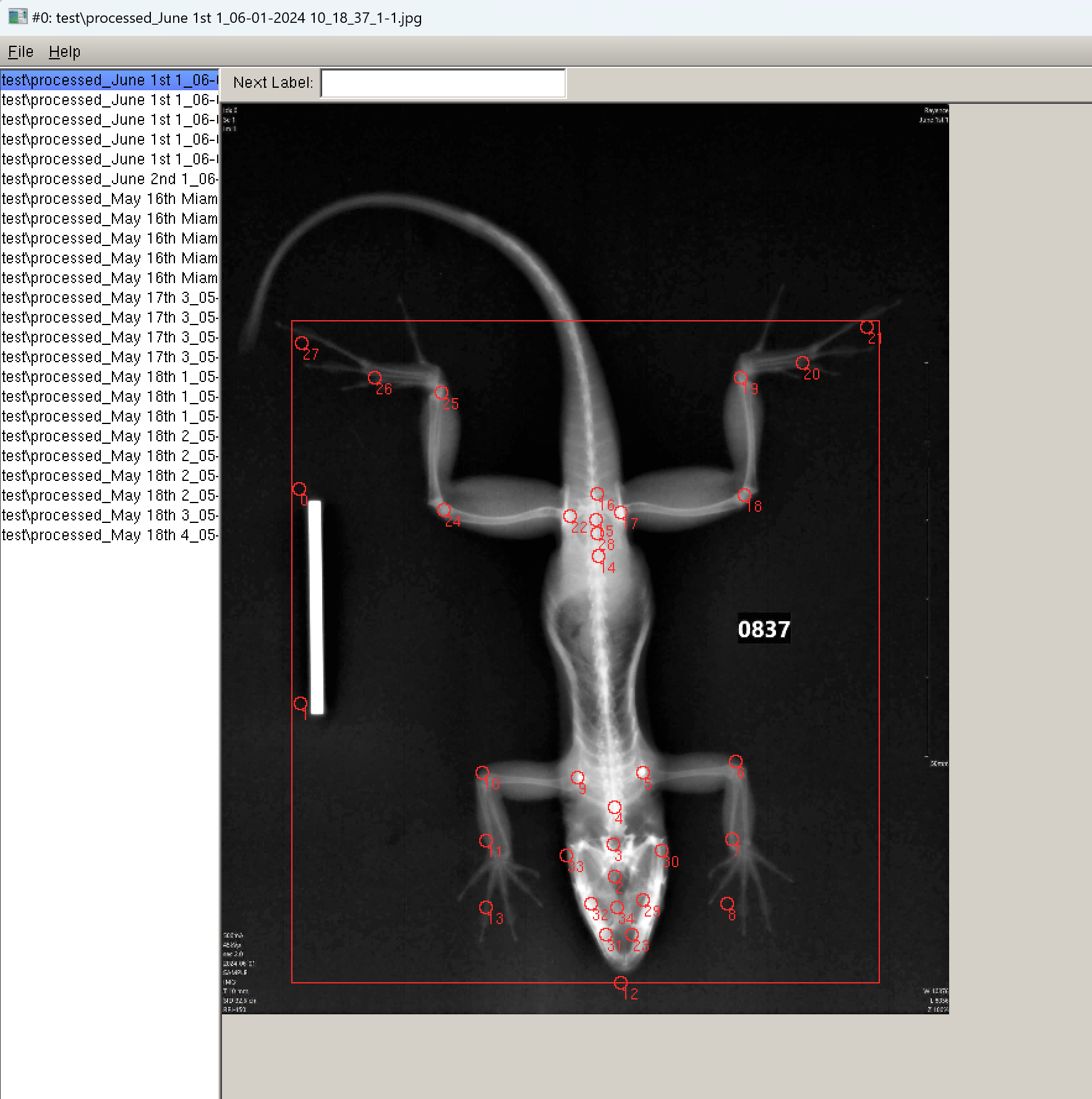Click landmark point 27 on the upper left toe
This screenshot has width=1092, height=1099.
pos(302,343)
